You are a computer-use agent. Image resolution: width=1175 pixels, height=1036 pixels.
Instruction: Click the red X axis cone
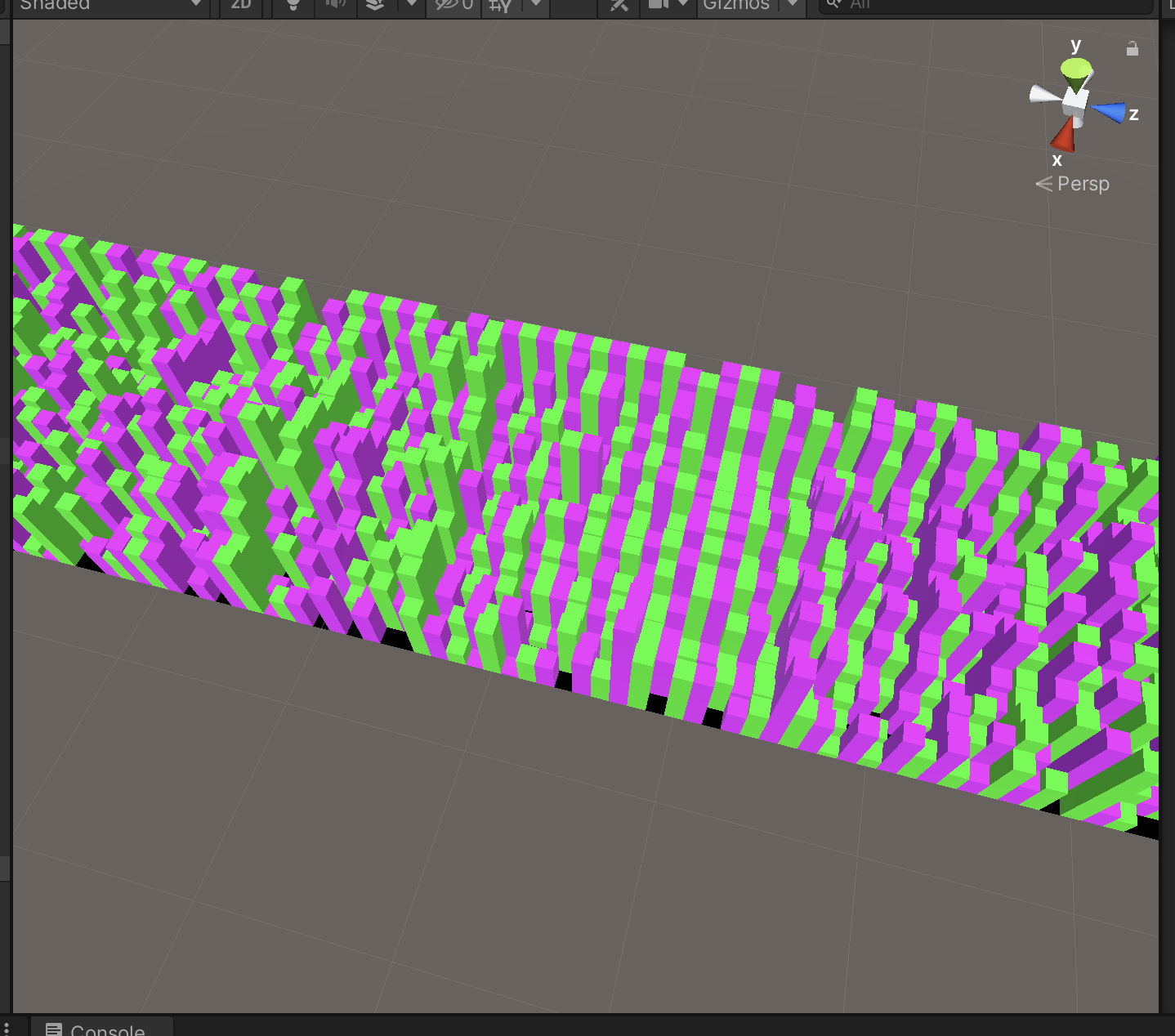(x=1064, y=134)
